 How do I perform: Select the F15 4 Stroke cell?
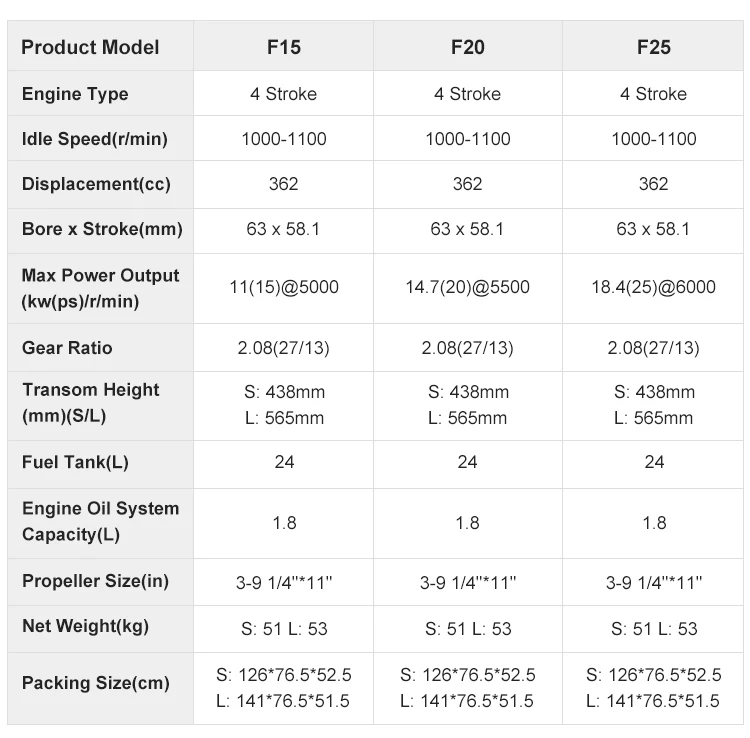click(283, 94)
